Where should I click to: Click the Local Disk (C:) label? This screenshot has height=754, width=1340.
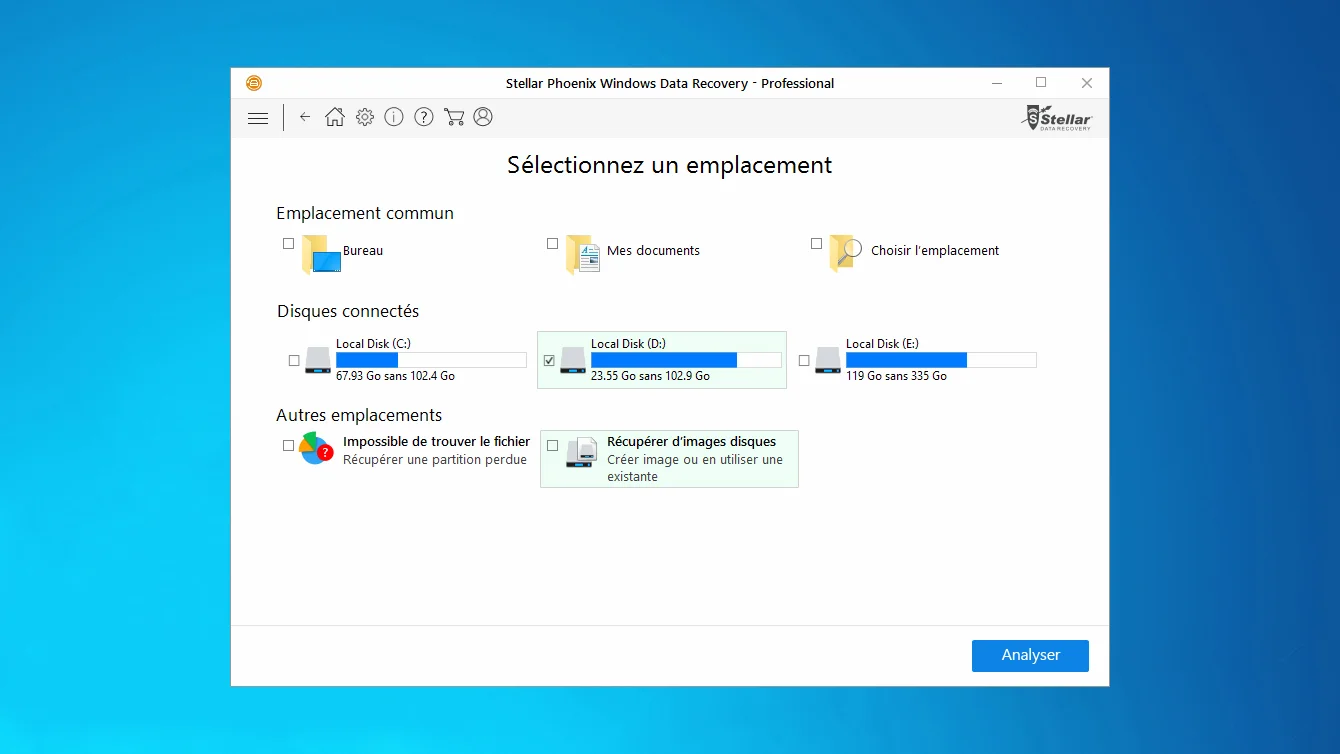pos(373,343)
